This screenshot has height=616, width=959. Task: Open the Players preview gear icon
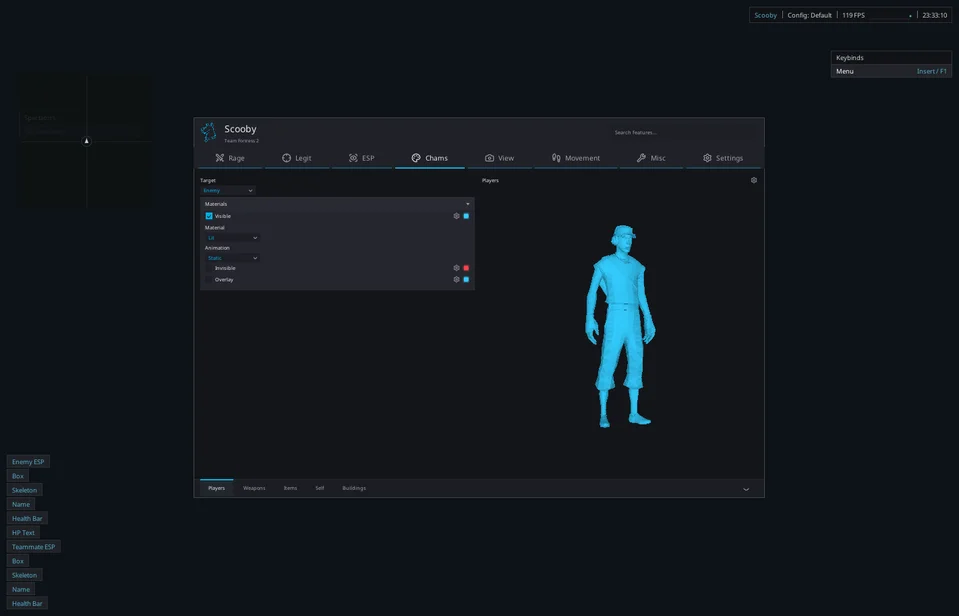[x=754, y=180]
